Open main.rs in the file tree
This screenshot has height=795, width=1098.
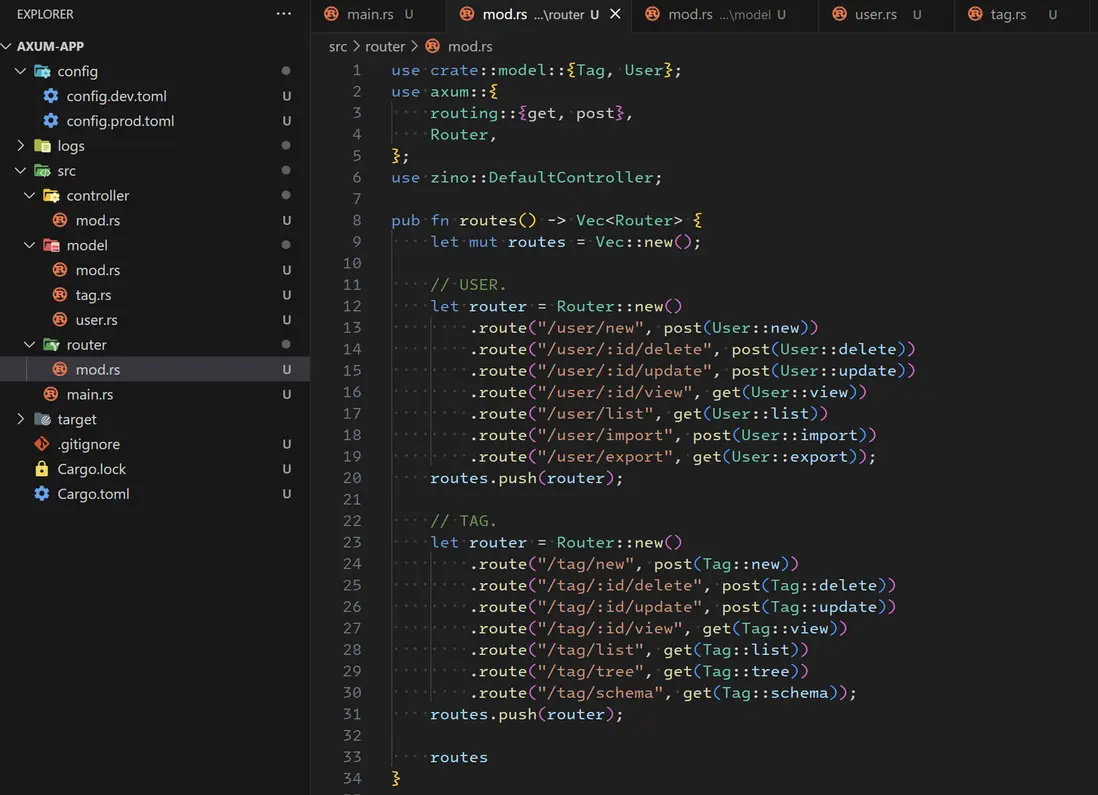[89, 394]
